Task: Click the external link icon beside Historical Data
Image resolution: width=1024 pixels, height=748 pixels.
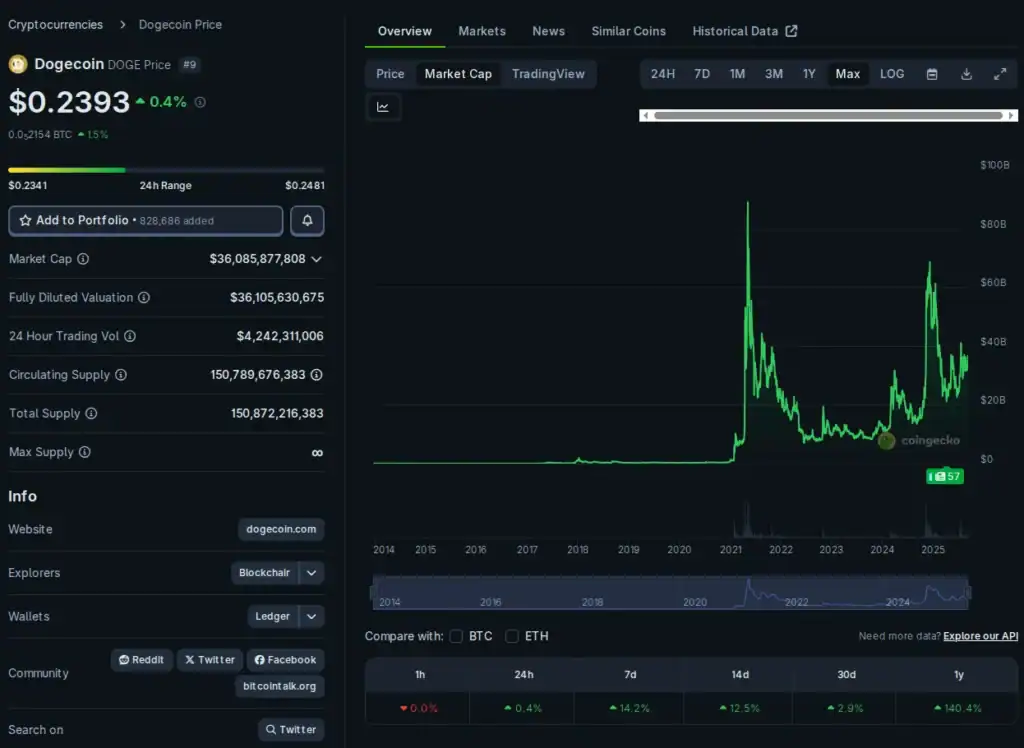Action: [x=792, y=31]
